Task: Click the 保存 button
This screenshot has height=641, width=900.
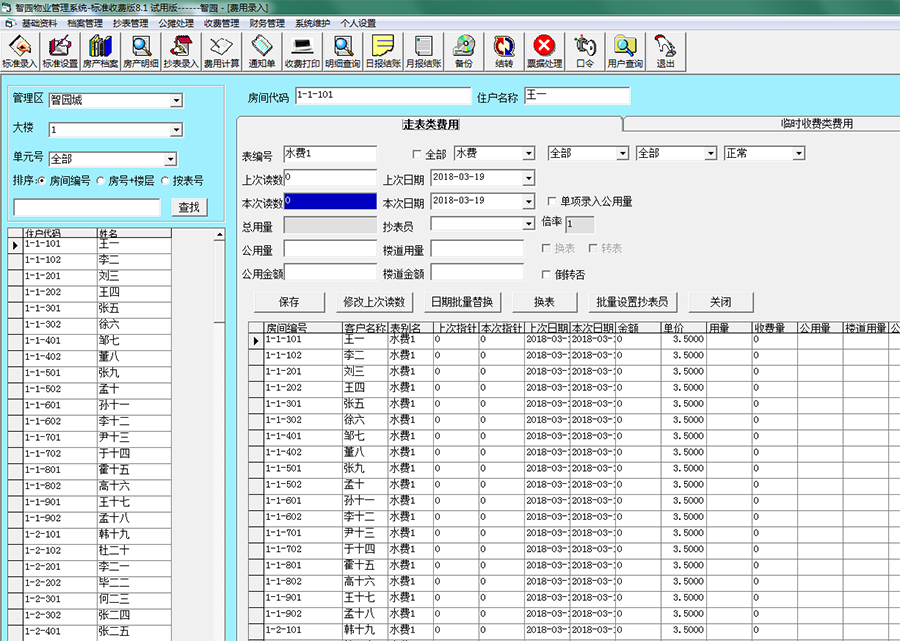Action: coord(289,302)
